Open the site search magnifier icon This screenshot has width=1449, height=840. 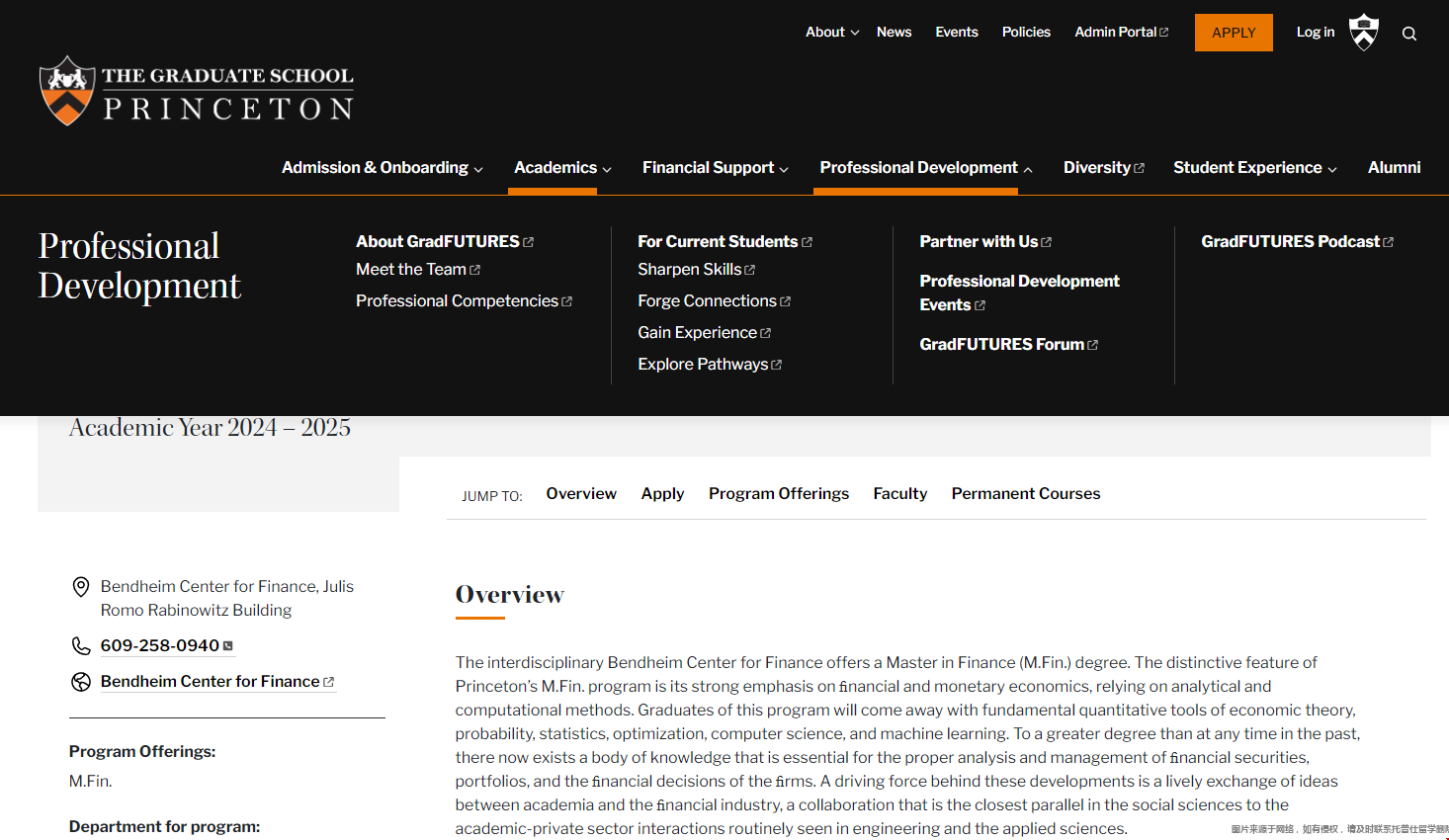click(x=1409, y=34)
